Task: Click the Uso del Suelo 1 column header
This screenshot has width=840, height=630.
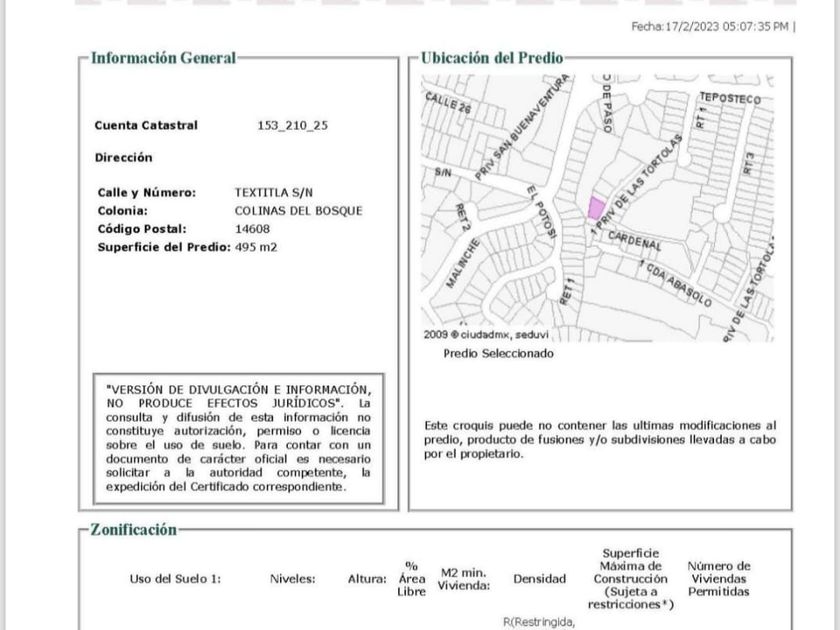Action: (x=175, y=578)
